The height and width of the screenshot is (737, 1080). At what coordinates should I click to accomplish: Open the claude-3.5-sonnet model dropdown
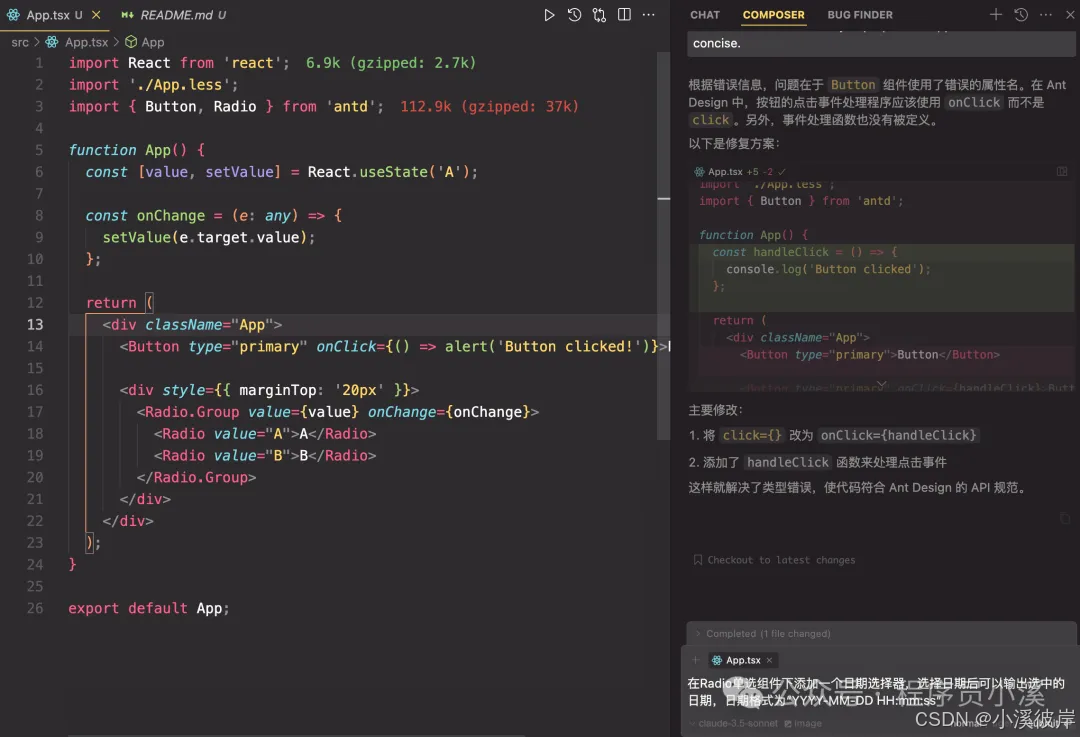coord(733,723)
